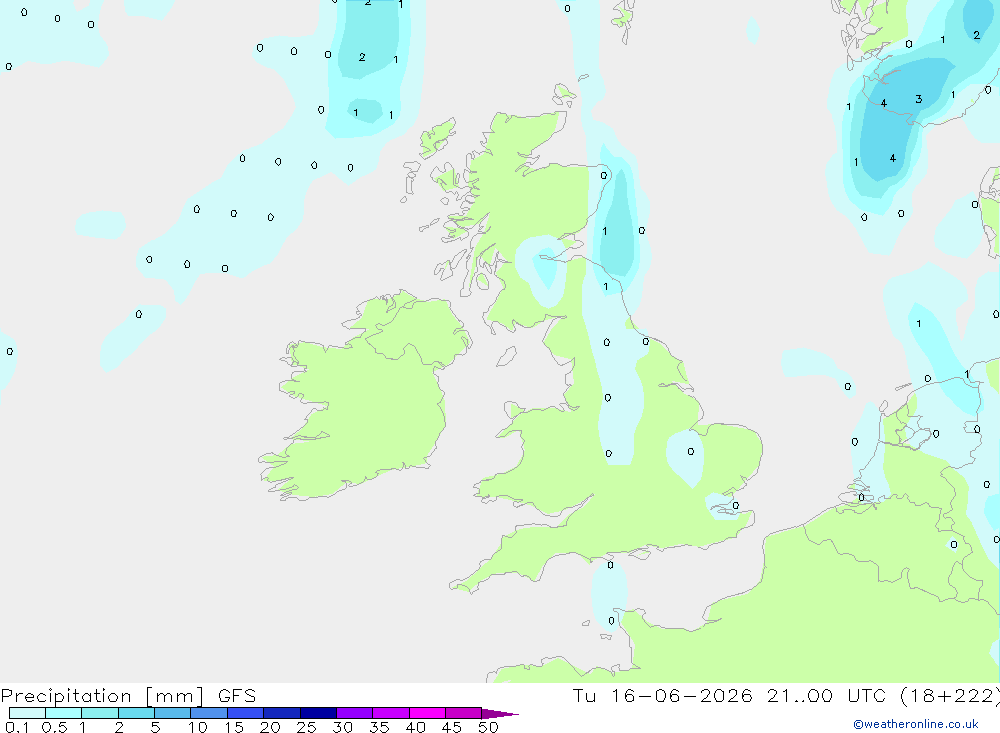Click the '25' legend scale label
1000x733 pixels.
[306, 727]
